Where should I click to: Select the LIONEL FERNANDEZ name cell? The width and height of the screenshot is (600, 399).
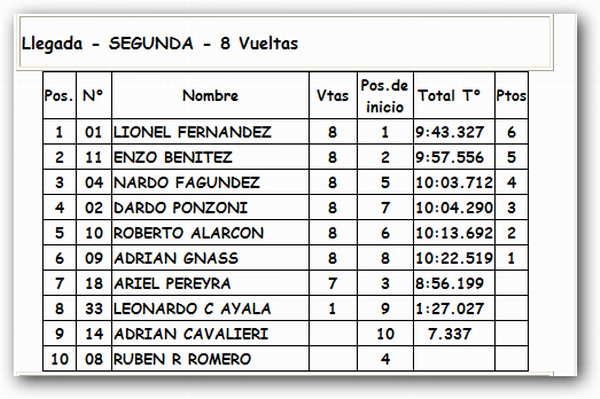pyautogui.click(x=210, y=132)
